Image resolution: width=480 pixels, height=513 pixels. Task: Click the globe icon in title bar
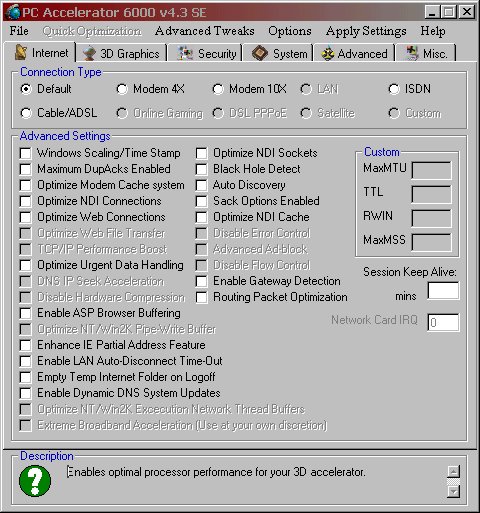(x=13, y=12)
